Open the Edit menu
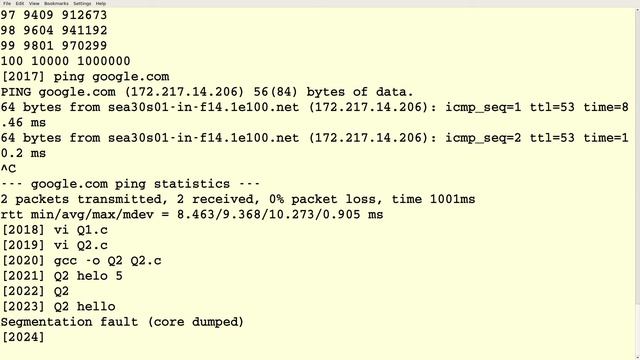The image size is (640, 360). 20,3
